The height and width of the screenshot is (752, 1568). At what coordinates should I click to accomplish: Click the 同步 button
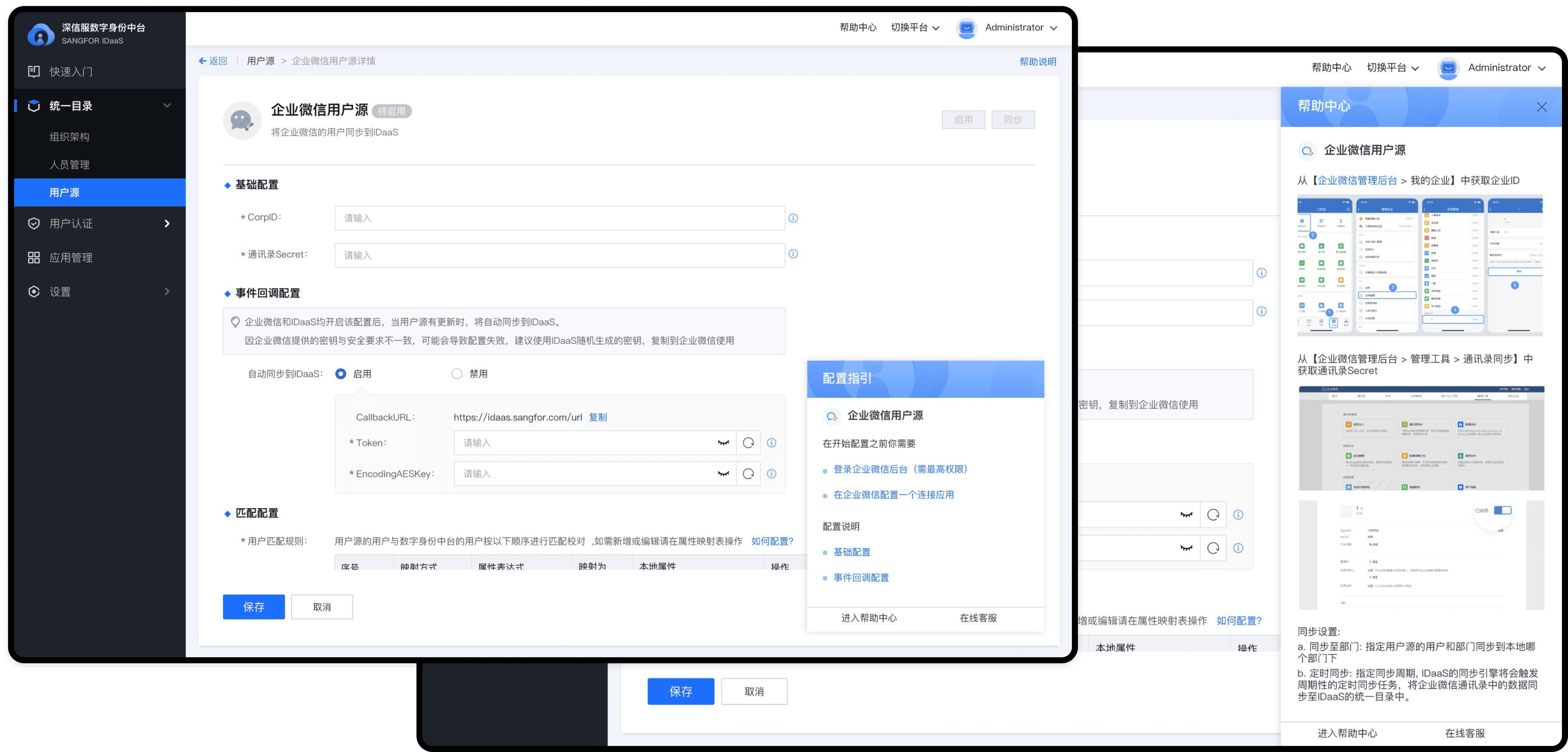click(x=1013, y=120)
